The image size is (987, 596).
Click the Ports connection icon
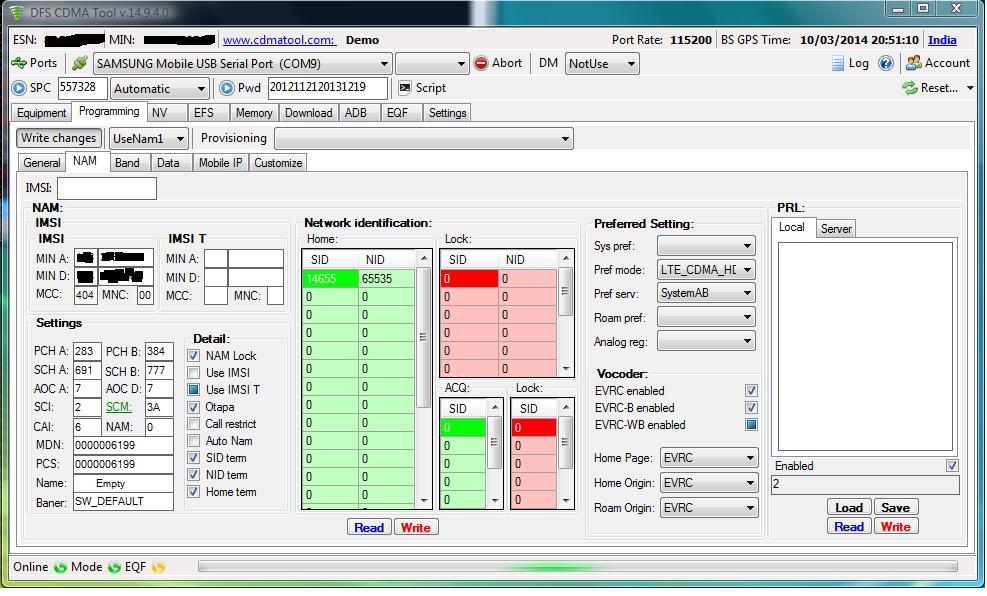coord(19,63)
